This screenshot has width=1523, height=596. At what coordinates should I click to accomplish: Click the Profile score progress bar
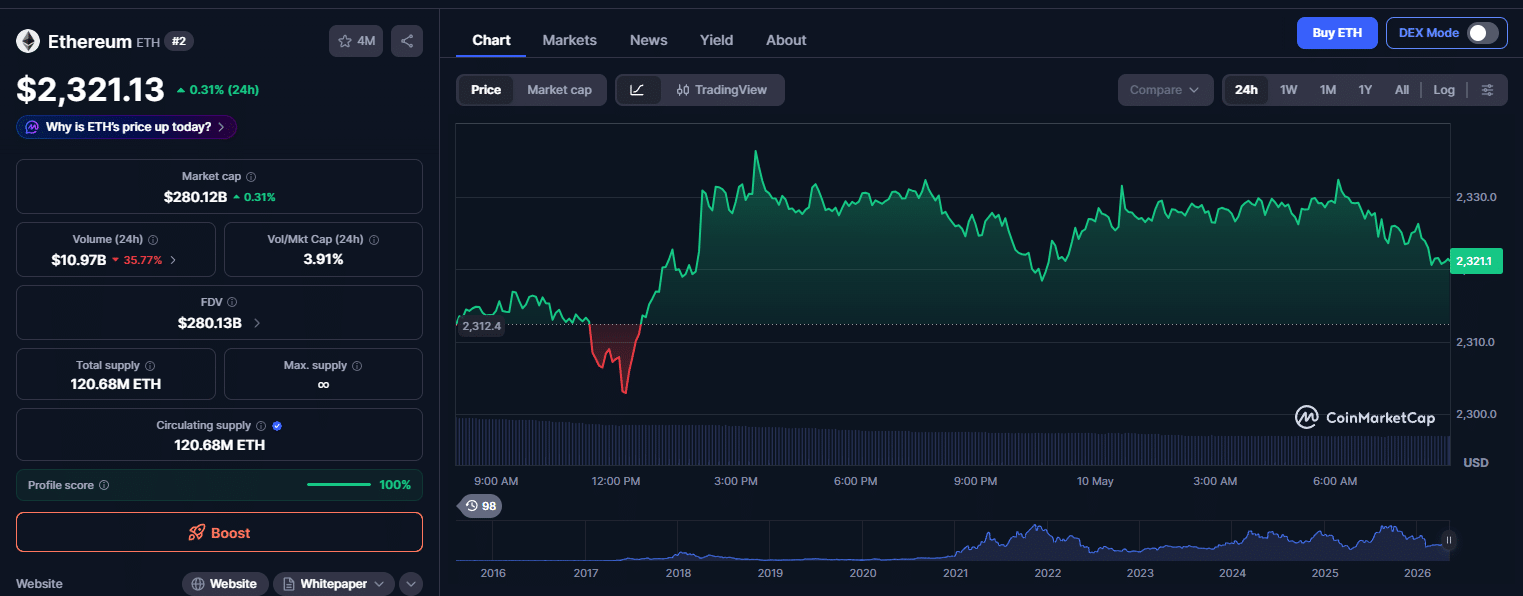[x=339, y=485]
